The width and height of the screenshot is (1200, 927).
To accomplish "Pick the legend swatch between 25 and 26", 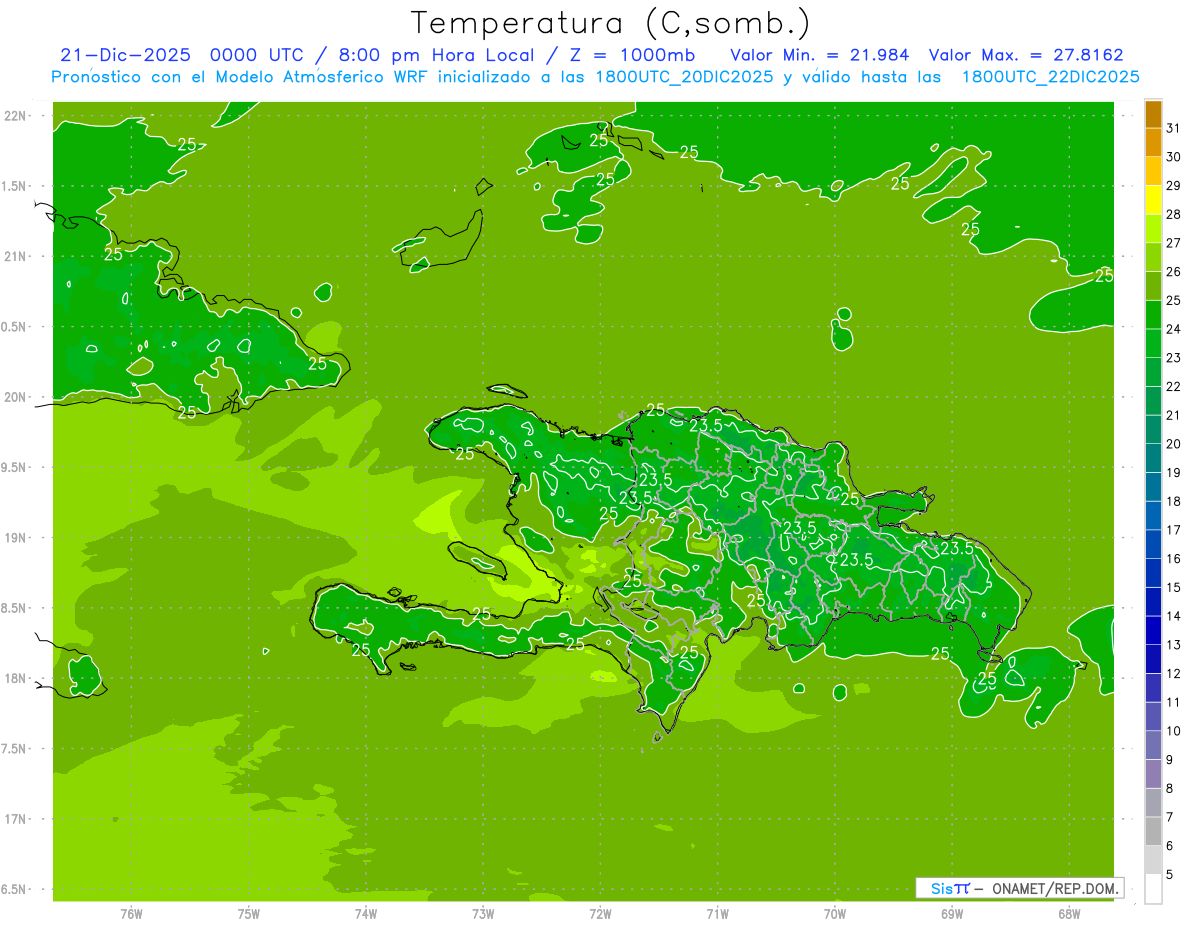I will tap(1153, 286).
